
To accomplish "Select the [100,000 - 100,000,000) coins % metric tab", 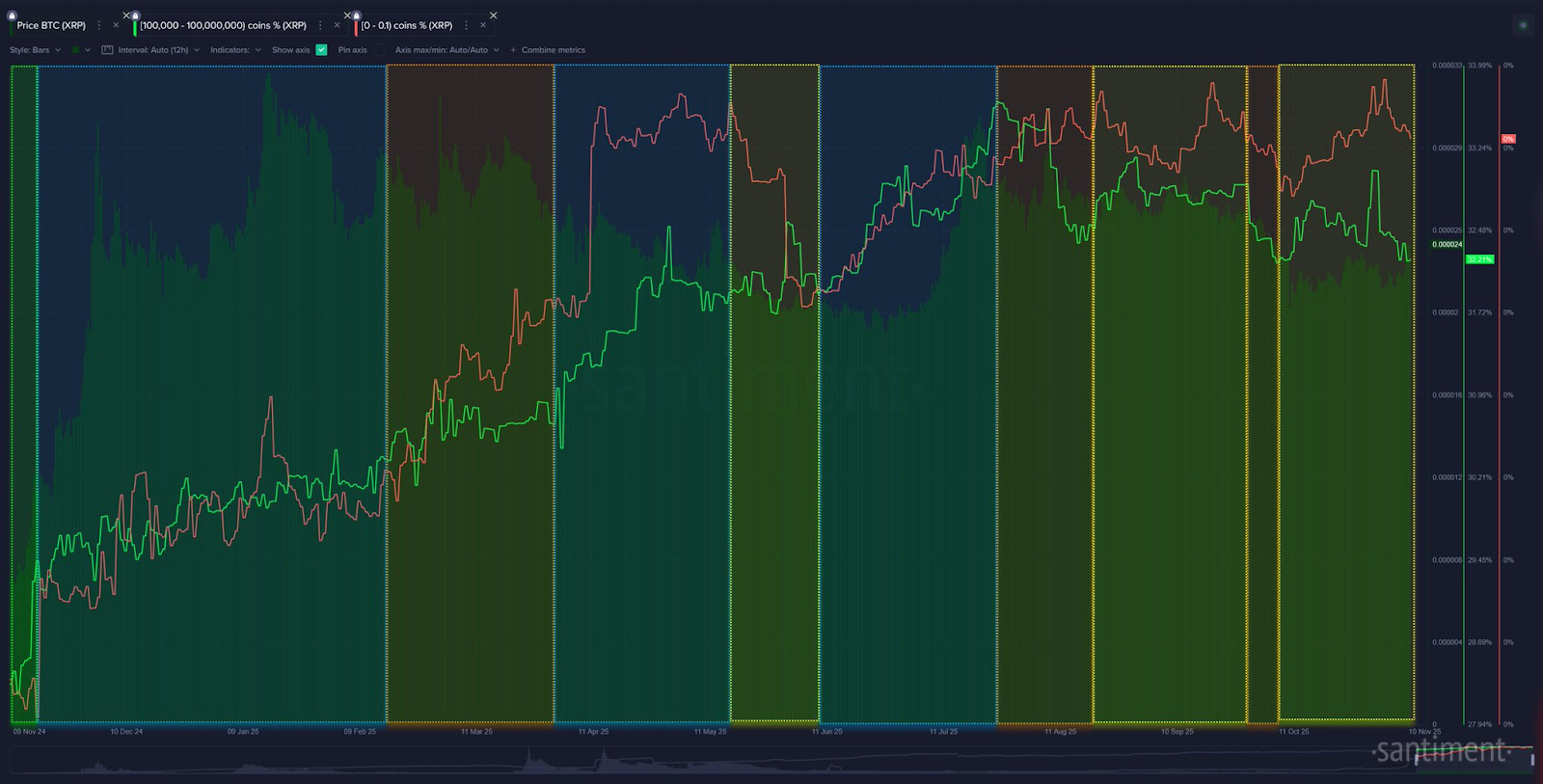I will [224, 25].
